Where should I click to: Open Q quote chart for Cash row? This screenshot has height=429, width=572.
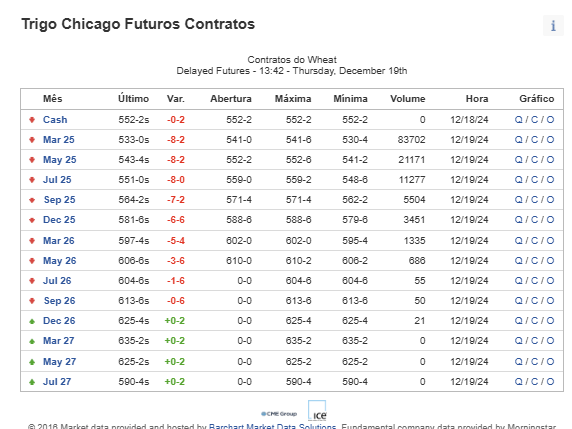[518, 120]
